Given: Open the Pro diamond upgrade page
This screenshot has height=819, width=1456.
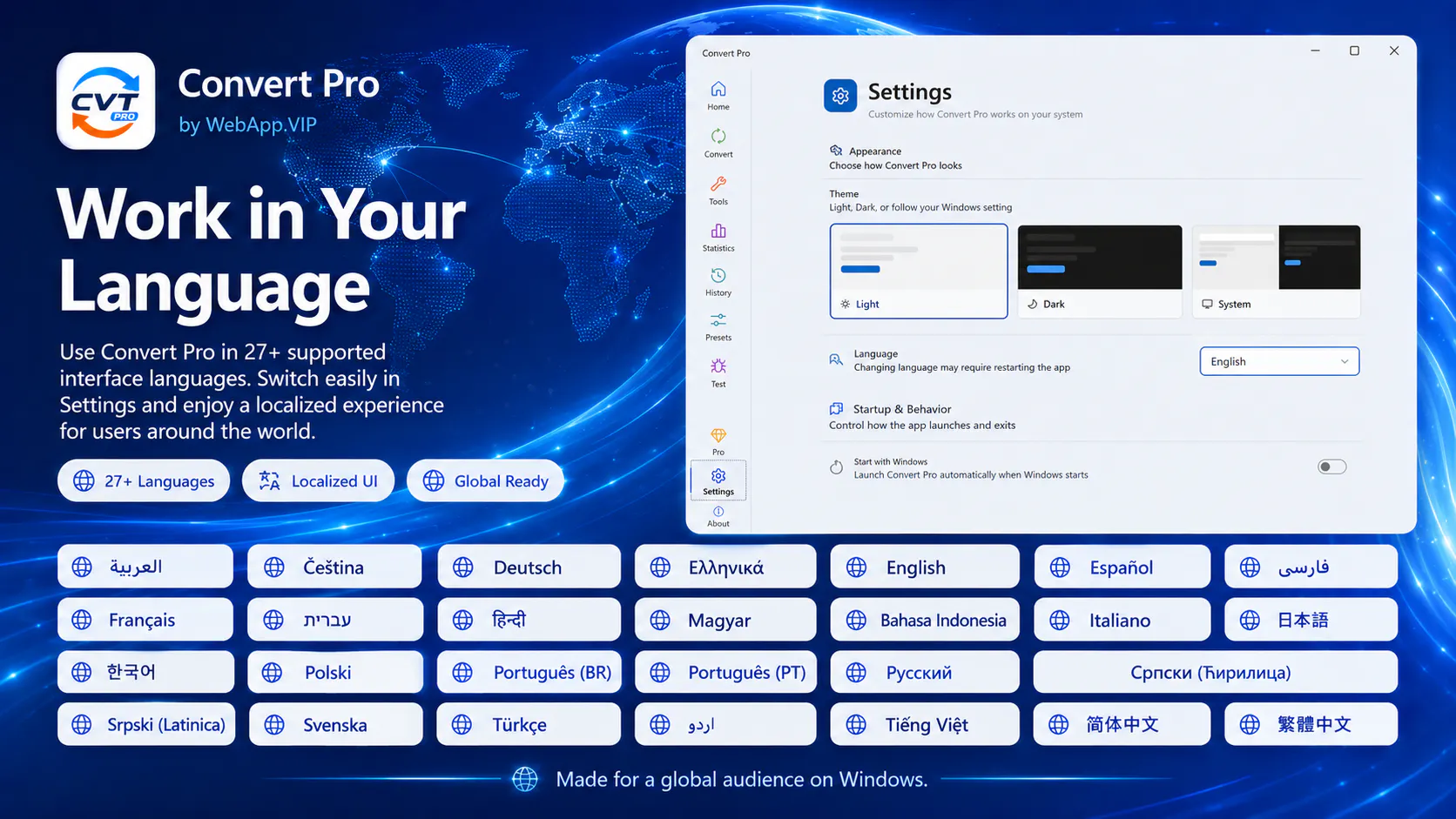Looking at the screenshot, I should click(718, 441).
